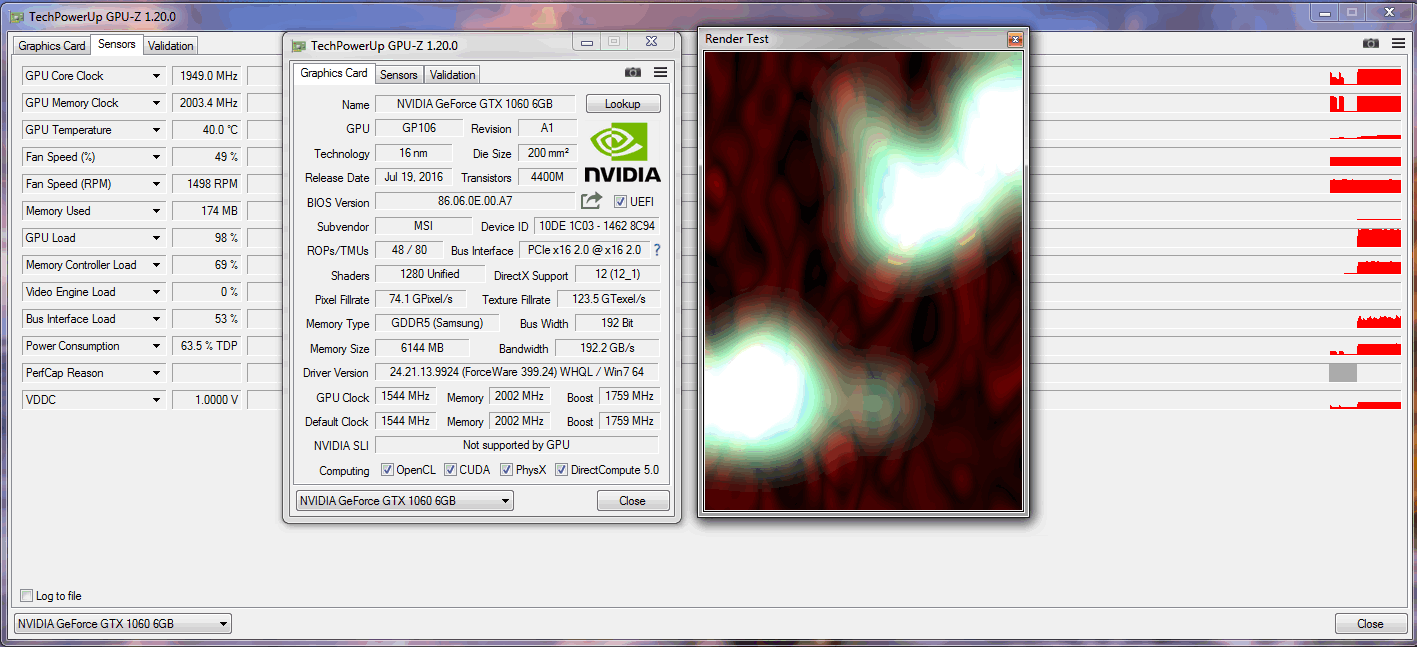
Task: Open the hamburger menu in the back Sensors window
Action: click(x=1397, y=43)
